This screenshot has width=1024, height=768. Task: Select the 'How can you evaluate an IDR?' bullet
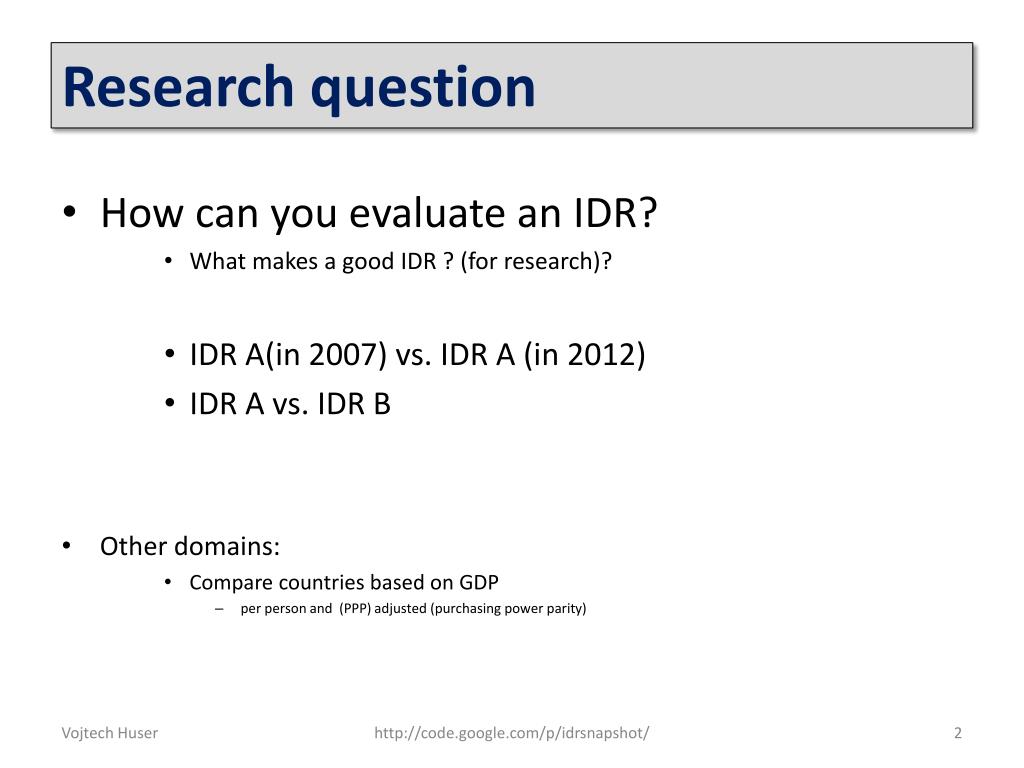(379, 213)
